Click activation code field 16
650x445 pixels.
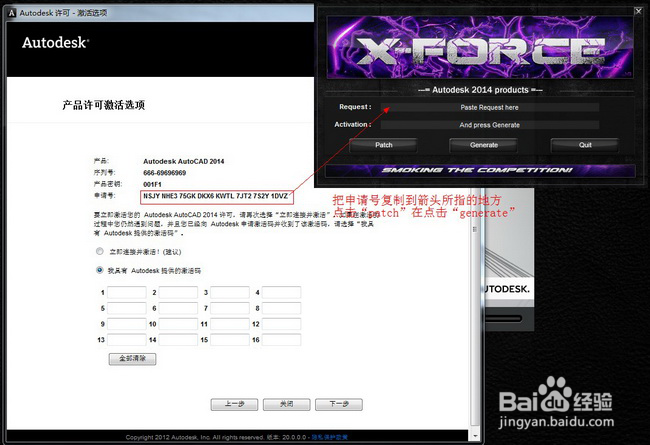point(281,340)
